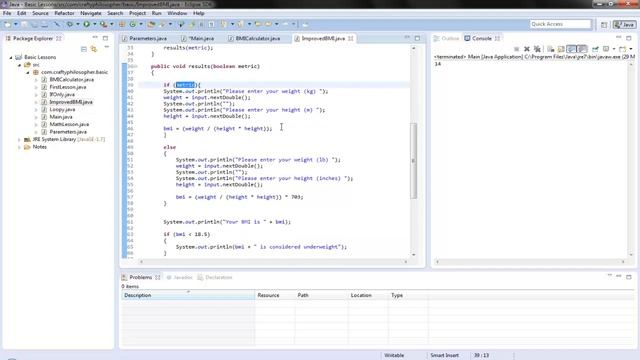
Task: Sort problems by the Description column header
Action: point(188,295)
